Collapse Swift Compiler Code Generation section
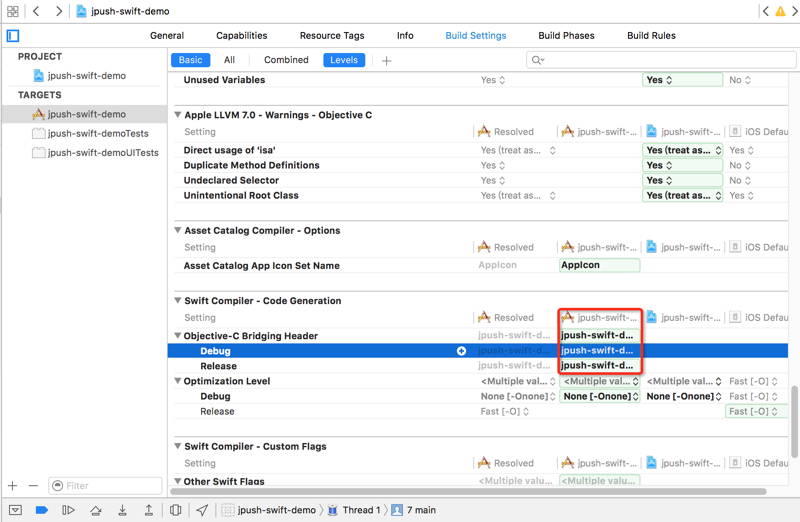Image resolution: width=800 pixels, height=522 pixels. pyautogui.click(x=178, y=301)
